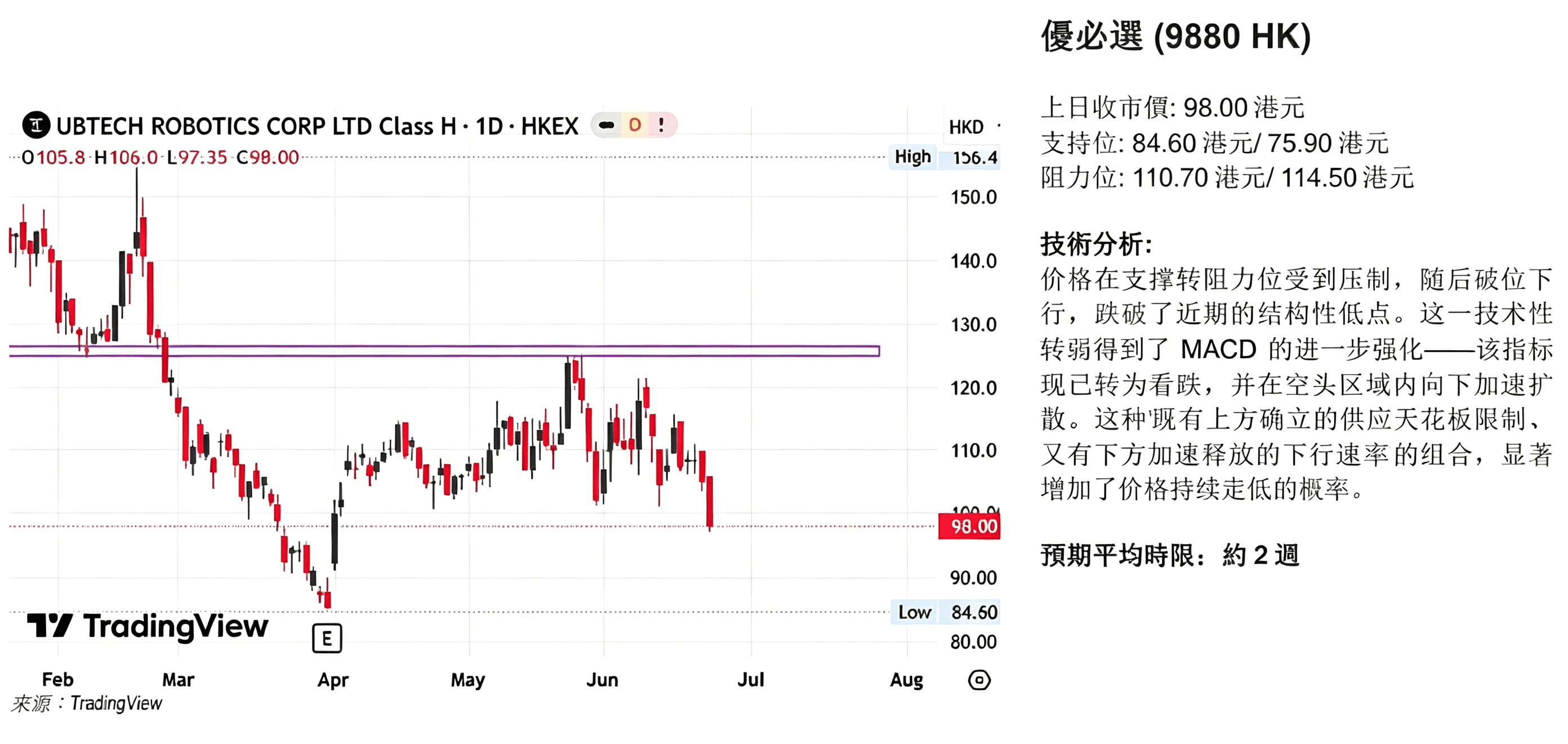Viewport: 1568px width, 744px height.
Task: Click the purple horizontal resistance zone rectangle
Action: pos(444,351)
